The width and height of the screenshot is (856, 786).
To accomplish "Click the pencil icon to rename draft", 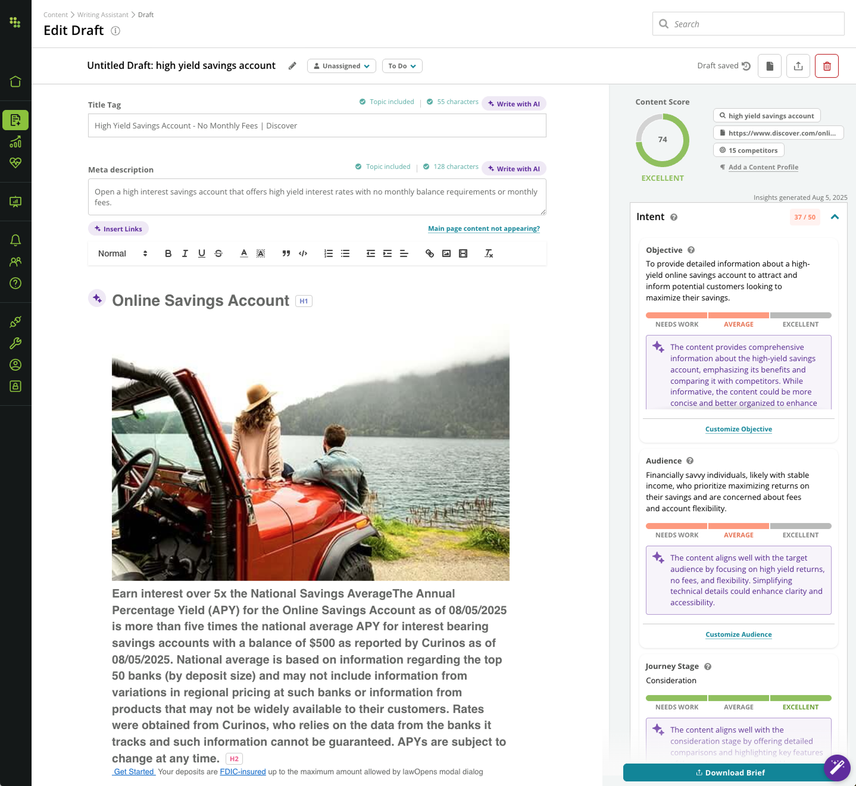I will [292, 66].
